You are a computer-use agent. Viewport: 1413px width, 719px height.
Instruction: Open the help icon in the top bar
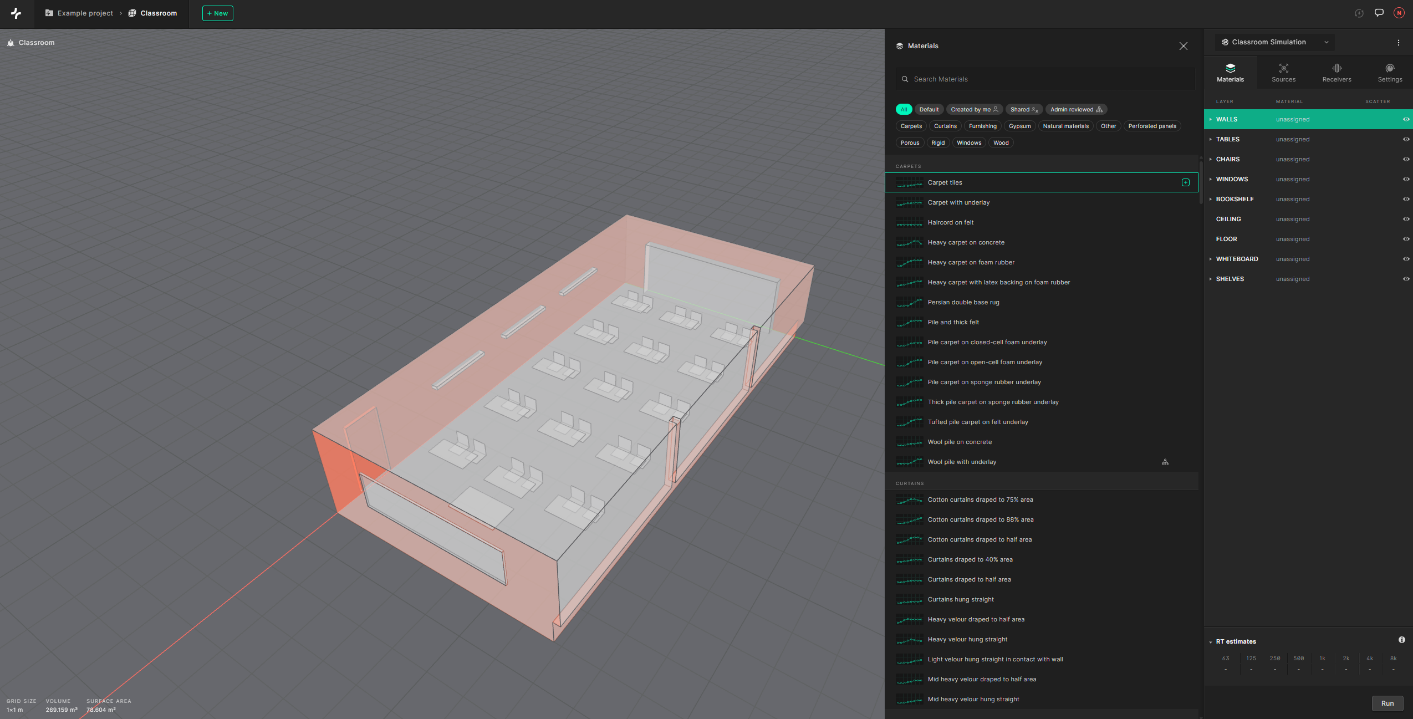tap(1359, 13)
